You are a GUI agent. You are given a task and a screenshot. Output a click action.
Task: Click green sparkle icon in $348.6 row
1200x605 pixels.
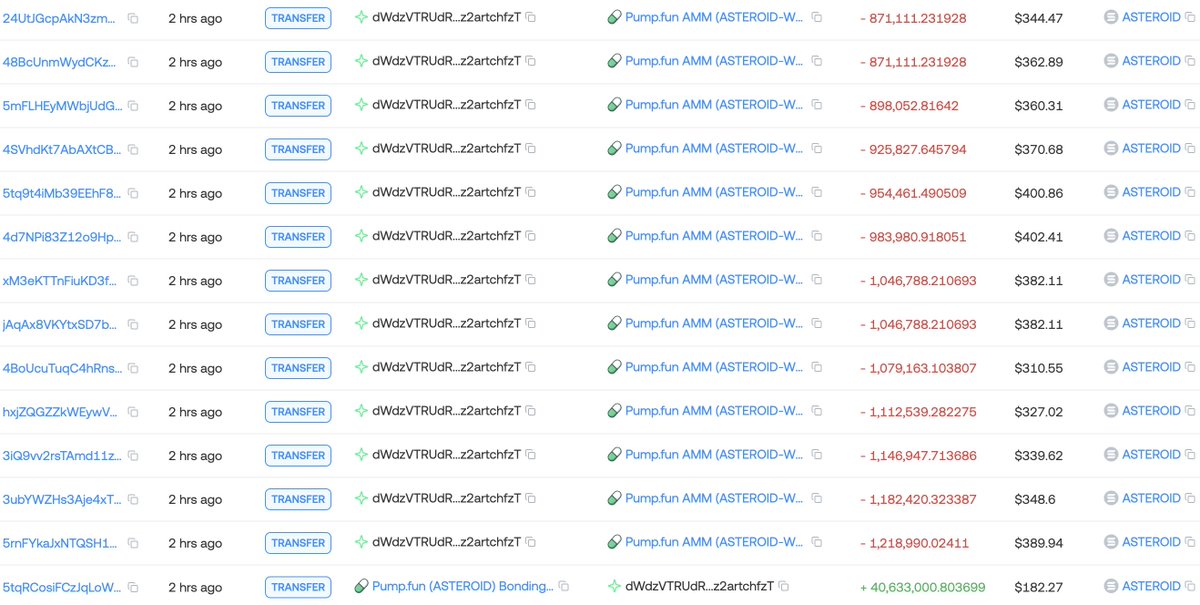pyautogui.click(x=361, y=499)
